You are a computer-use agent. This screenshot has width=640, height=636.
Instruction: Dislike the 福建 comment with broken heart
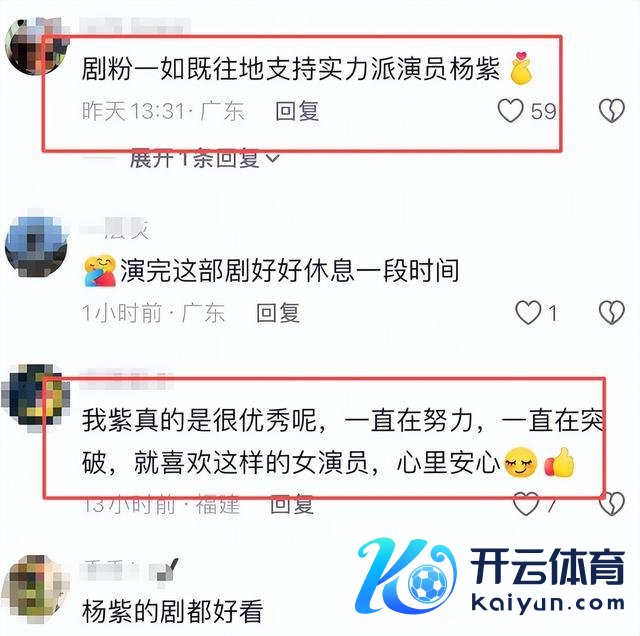(x=611, y=504)
